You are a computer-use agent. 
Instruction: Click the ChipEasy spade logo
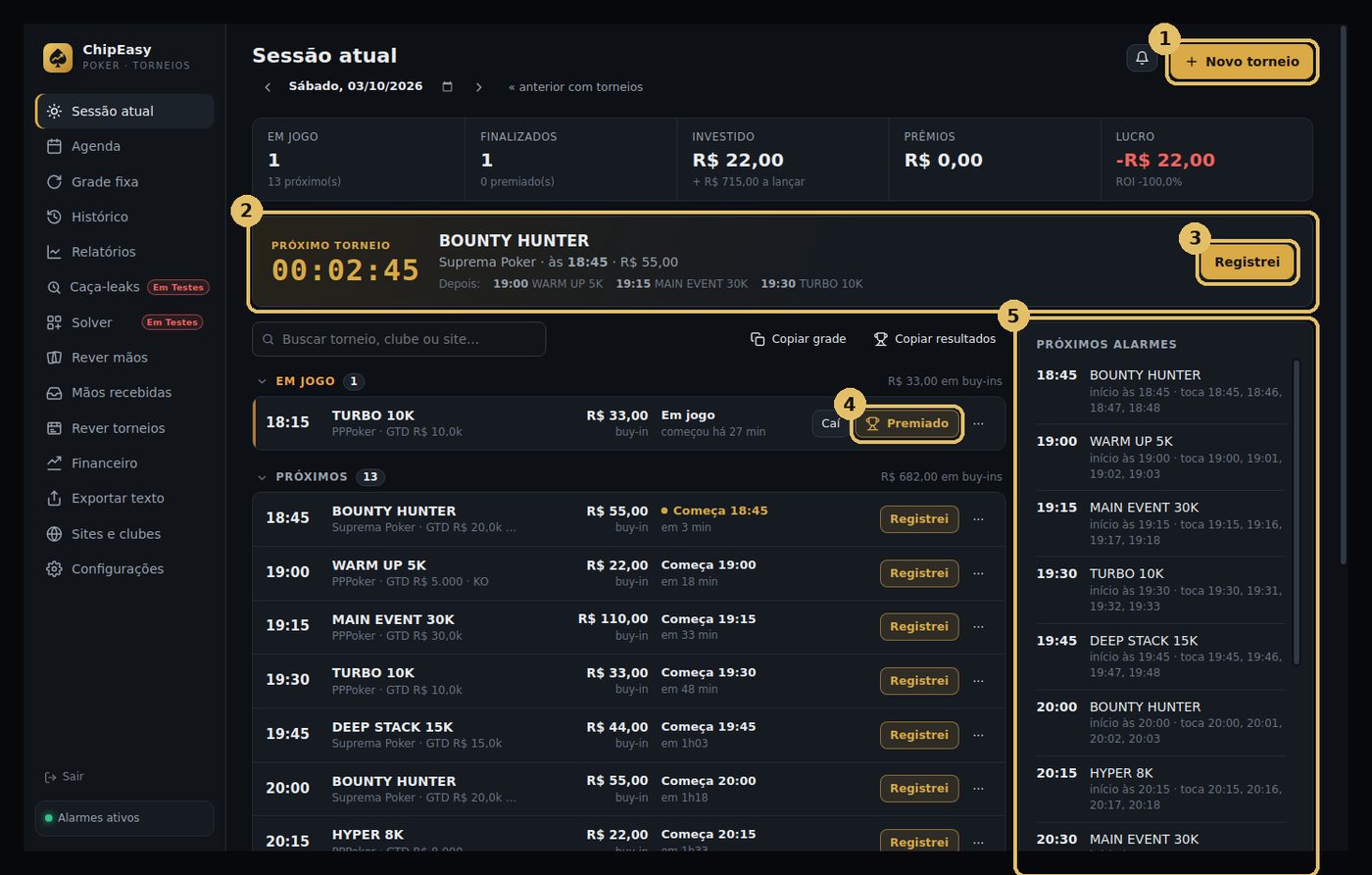58,58
